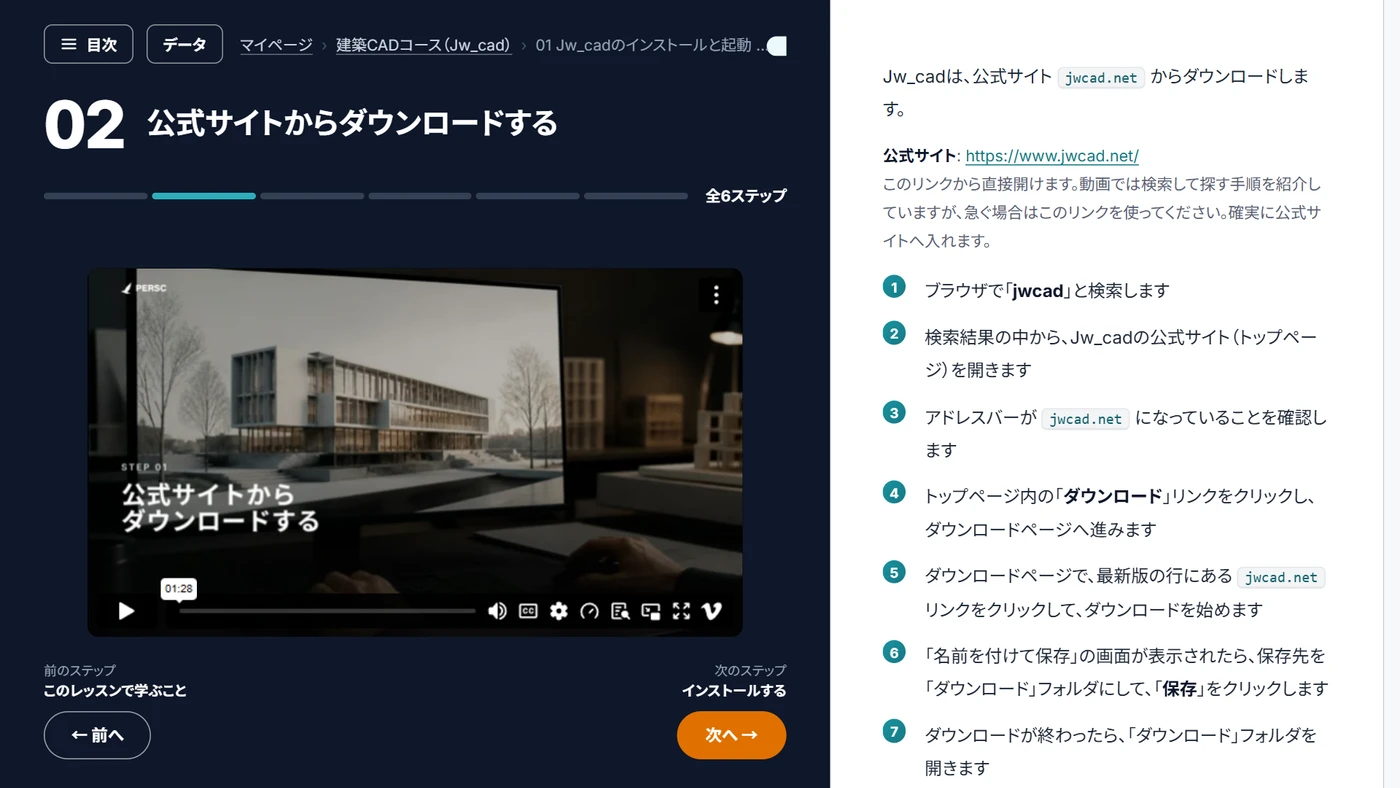Image resolution: width=1400 pixels, height=788 pixels.
Task: Click the step beginning ダウンロードページで、最新版
Action: 1125,592
